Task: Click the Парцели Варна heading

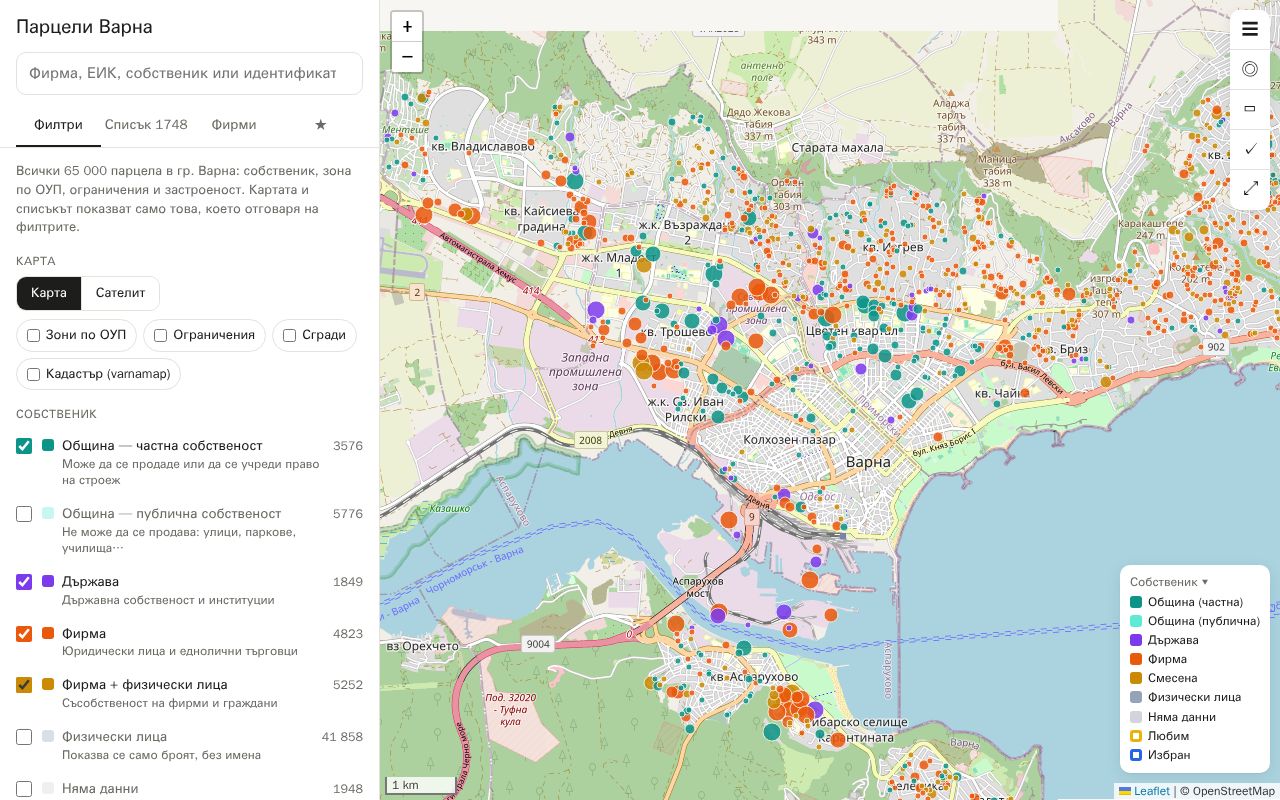Action: (84, 27)
